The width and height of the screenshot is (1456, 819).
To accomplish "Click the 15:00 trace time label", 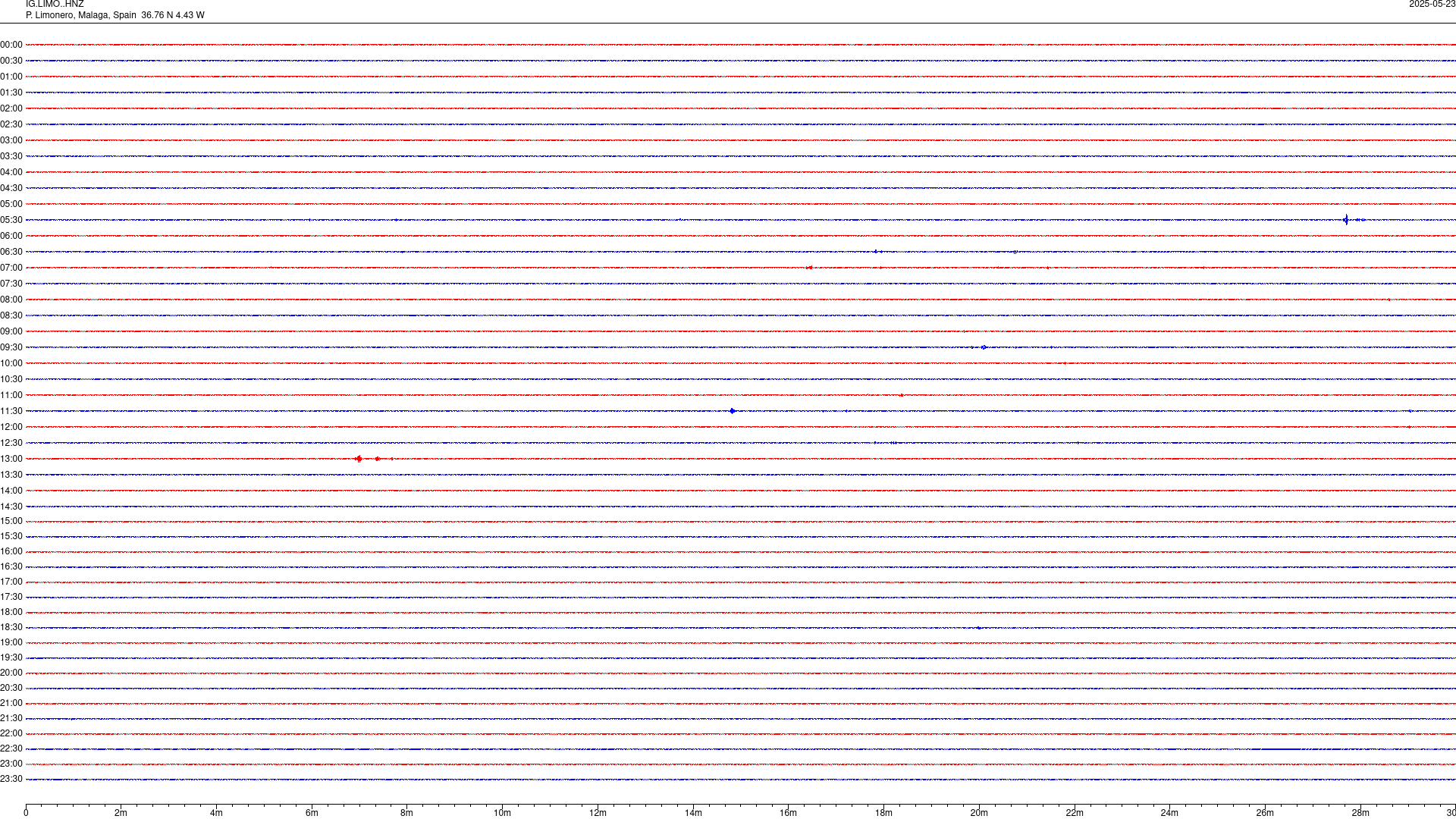I will [11, 521].
